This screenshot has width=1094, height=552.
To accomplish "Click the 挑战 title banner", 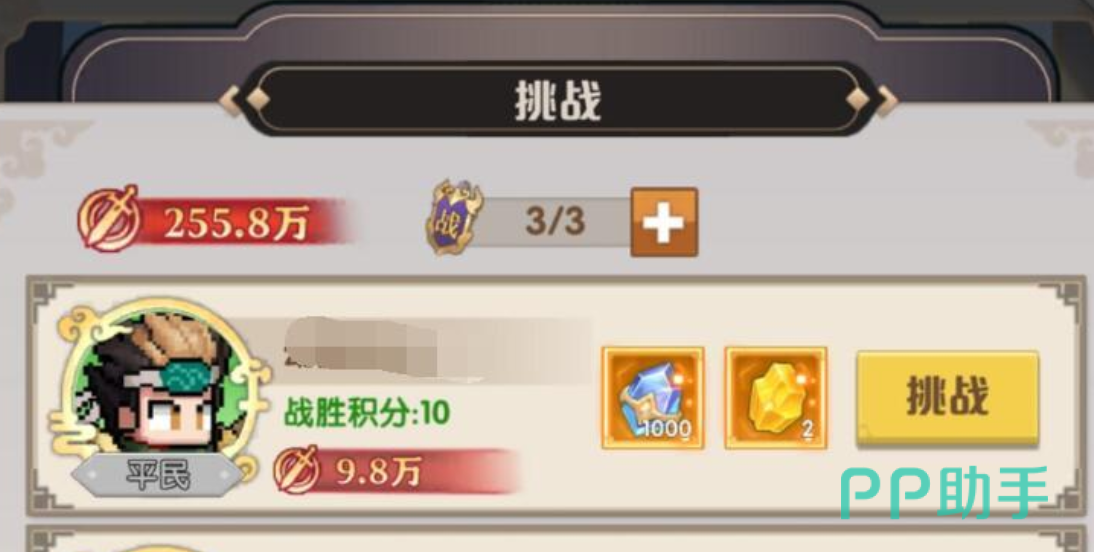I will point(557,102).
